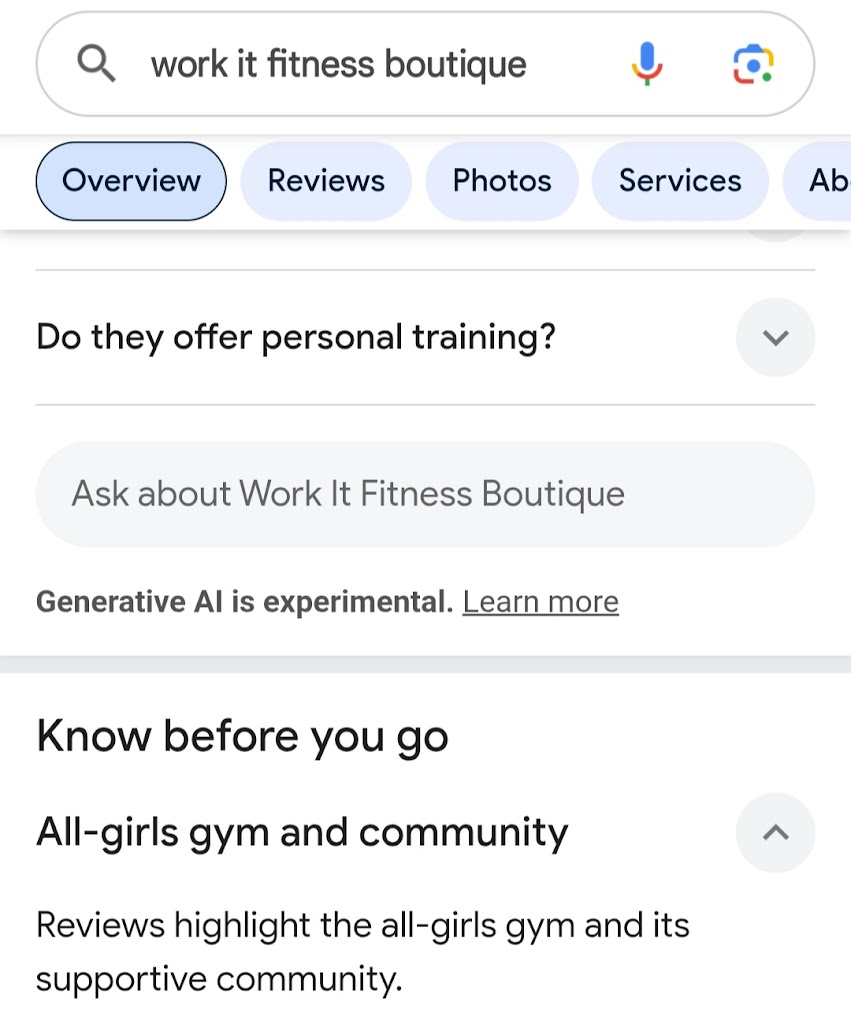This screenshot has width=851, height=1024.
Task: Tap the 'All-girls gym and community' title
Action: coord(302,832)
